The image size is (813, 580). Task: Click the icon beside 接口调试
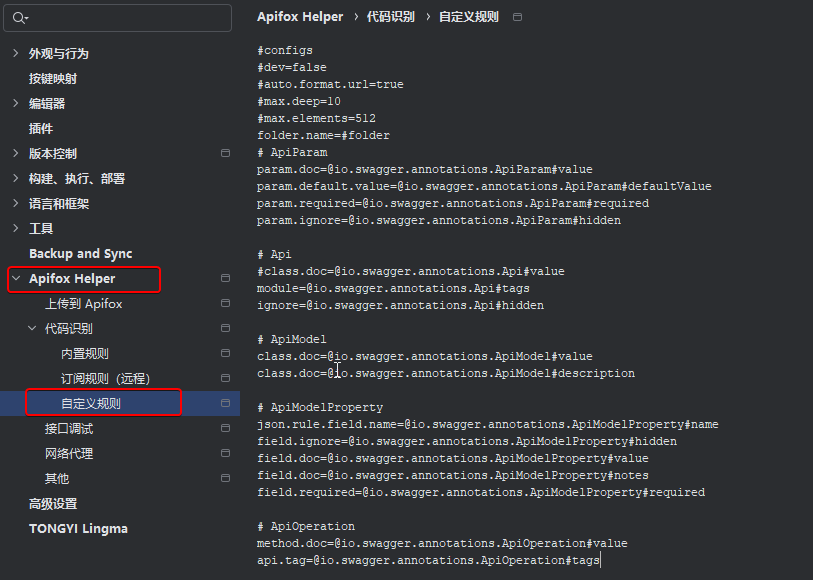(x=225, y=428)
